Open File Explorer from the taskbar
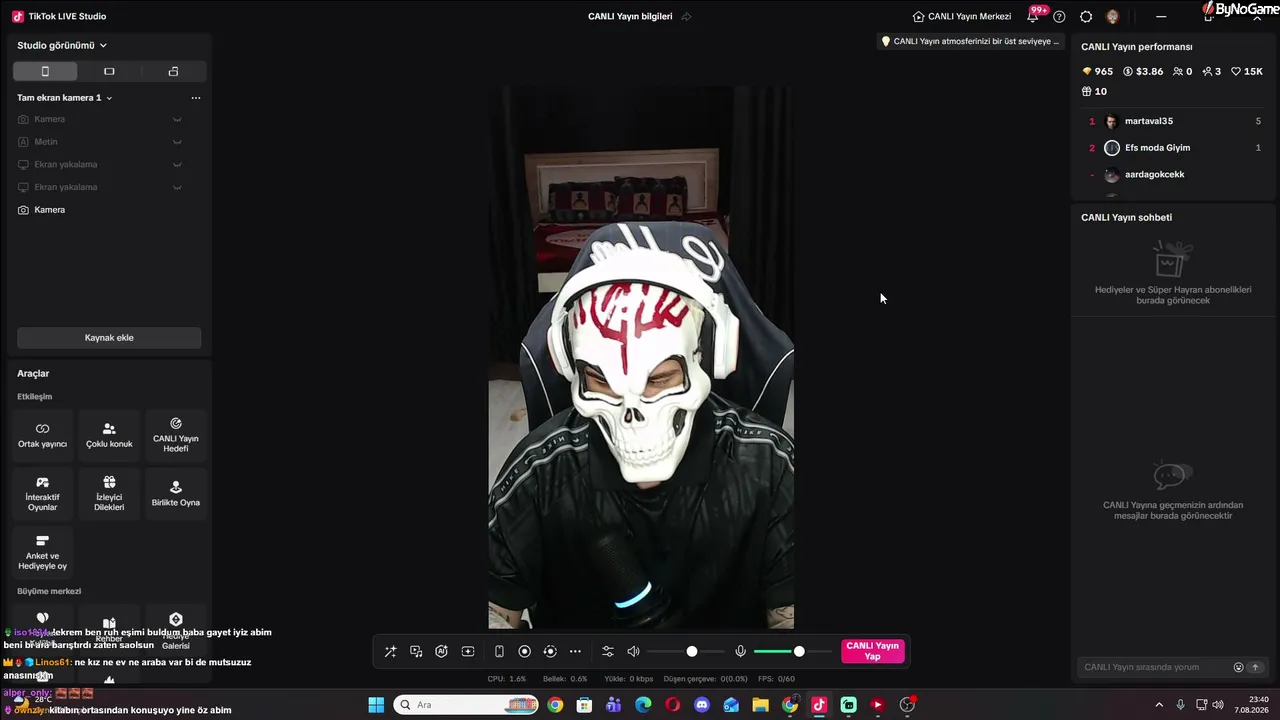This screenshot has height=720, width=1280. [x=760, y=705]
